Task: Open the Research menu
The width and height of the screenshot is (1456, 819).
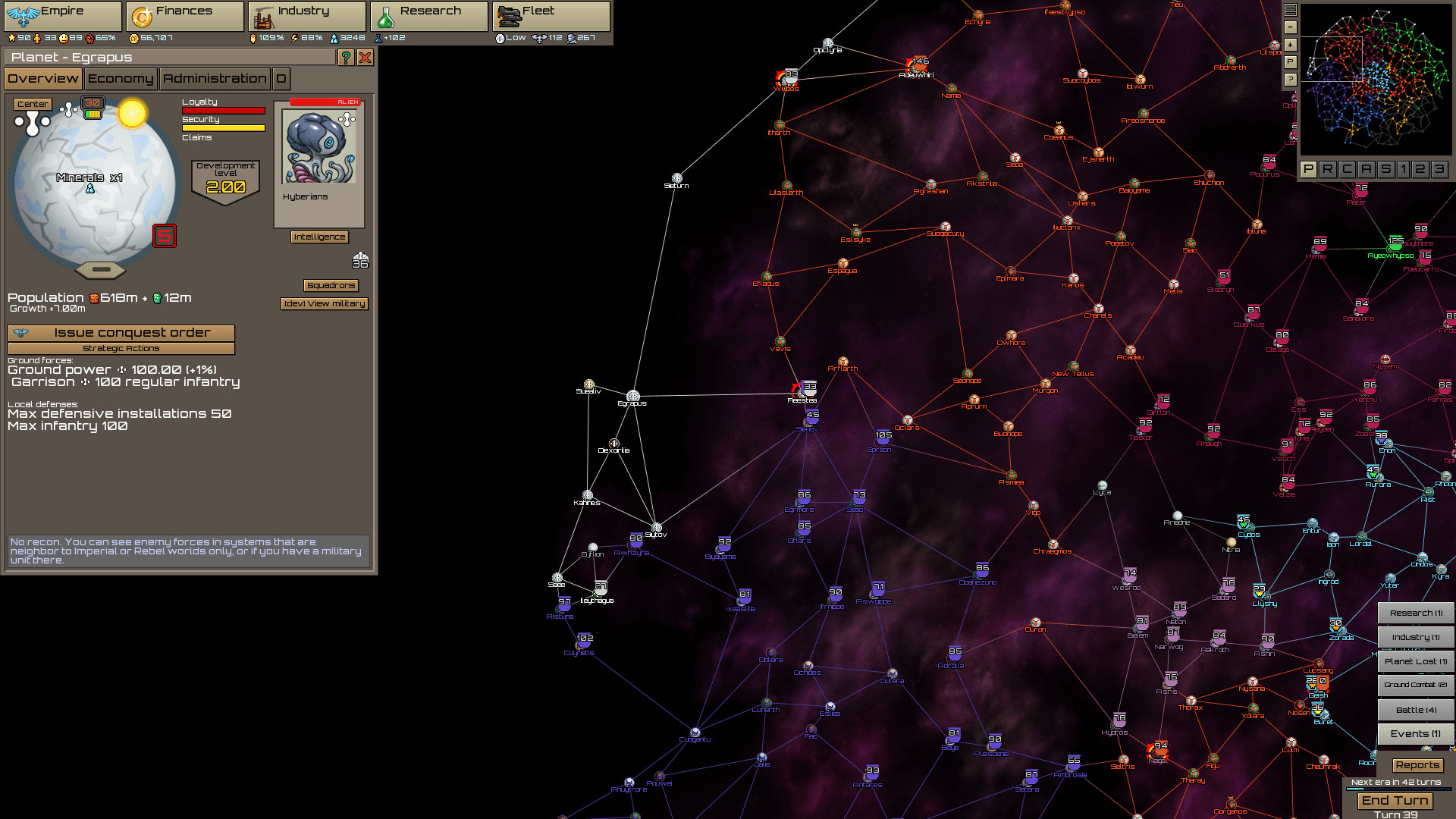Action: click(428, 16)
